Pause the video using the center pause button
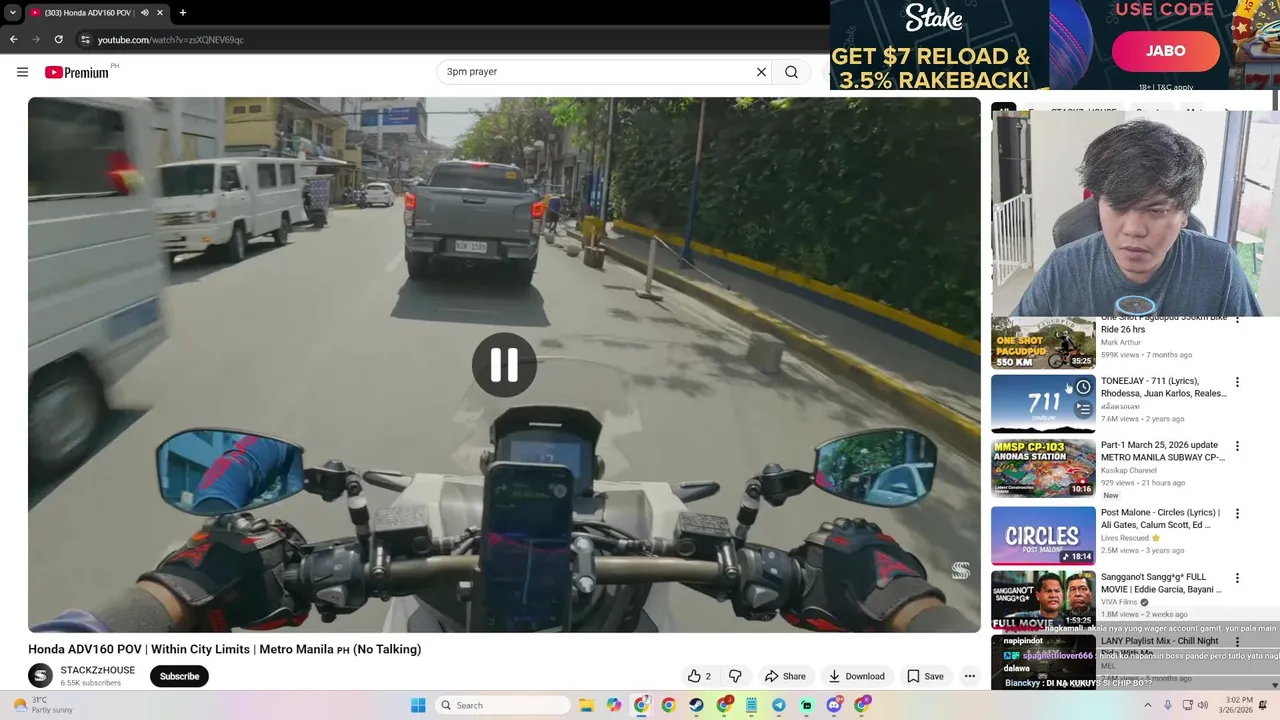Image resolution: width=1280 pixels, height=720 pixels. click(504, 365)
